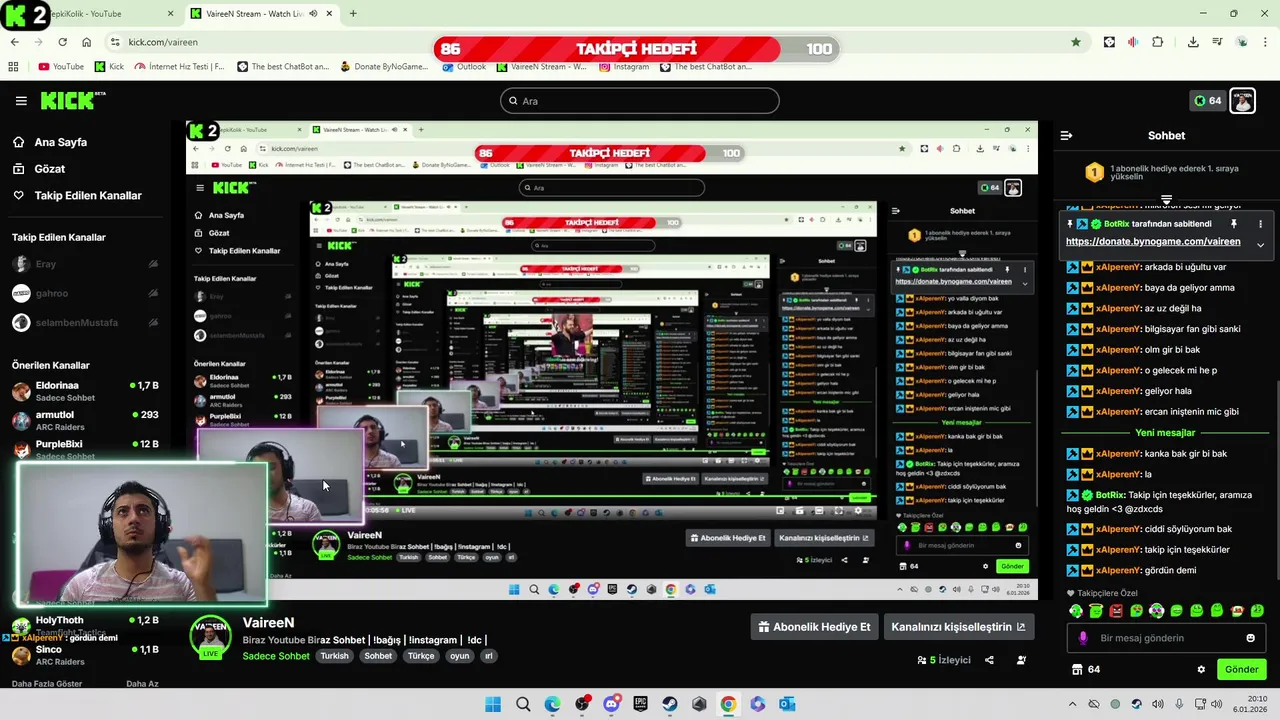Collapse with Daha Az in sidebar
Viewport: 1280px width, 720px height.
(x=142, y=684)
